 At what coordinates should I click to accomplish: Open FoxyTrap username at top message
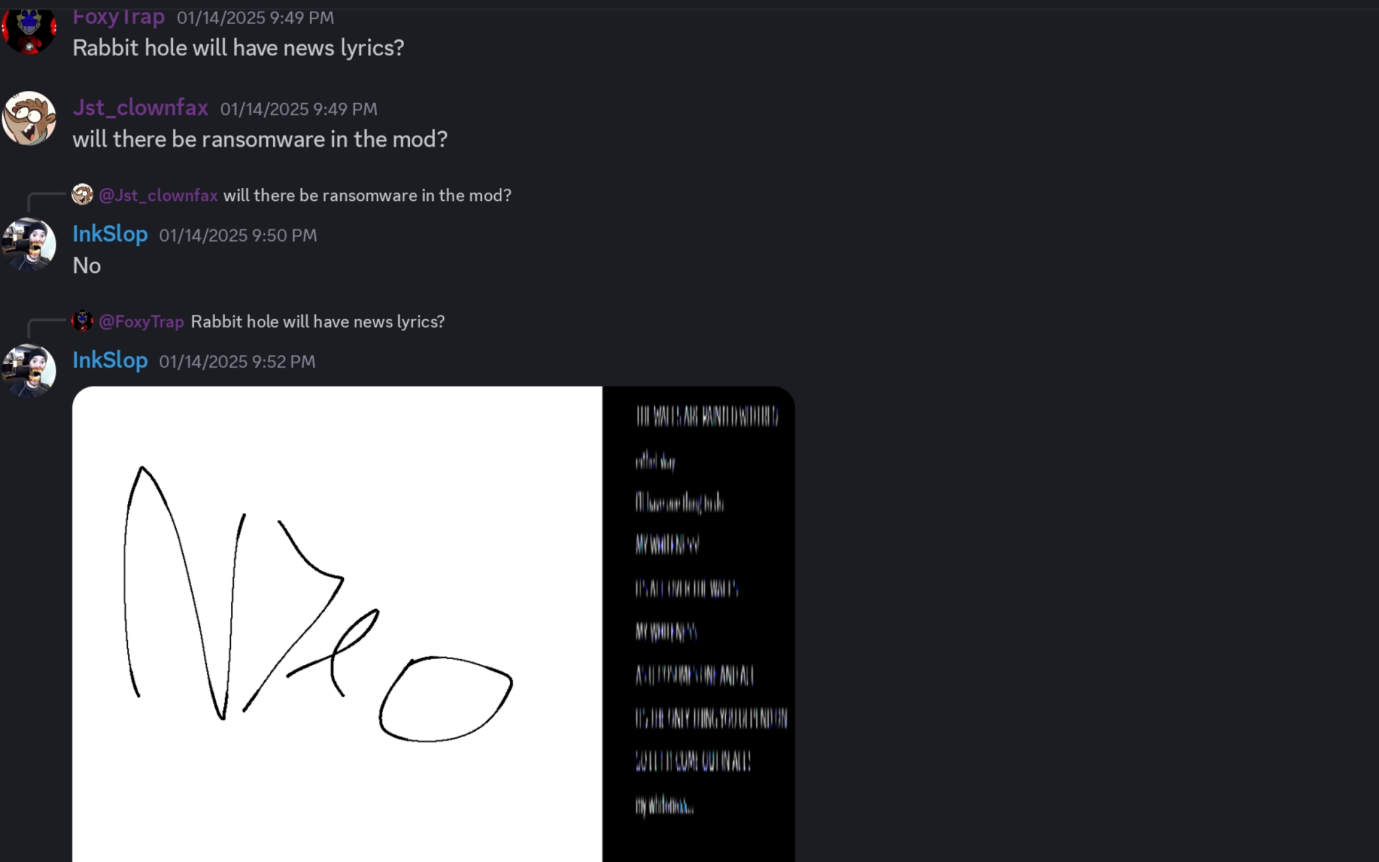click(118, 17)
